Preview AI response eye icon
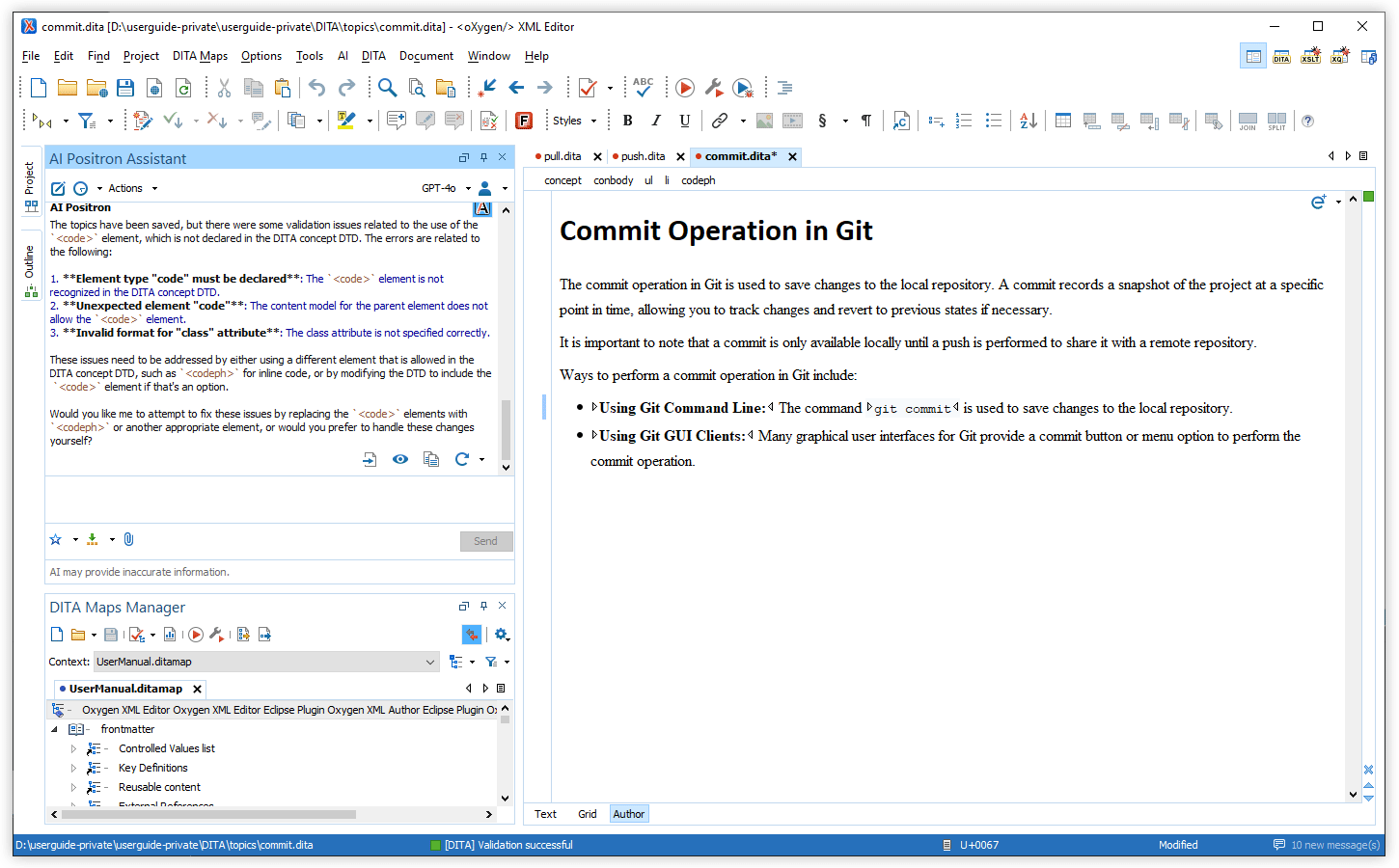 (400, 459)
